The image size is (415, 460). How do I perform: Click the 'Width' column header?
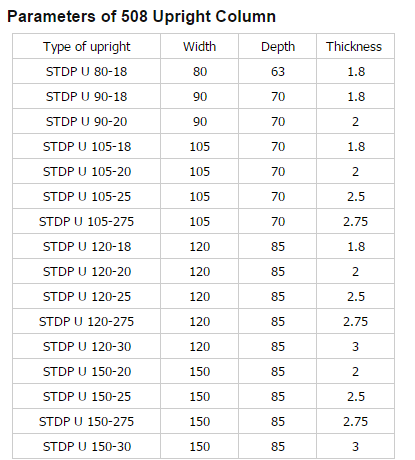[x=199, y=46]
